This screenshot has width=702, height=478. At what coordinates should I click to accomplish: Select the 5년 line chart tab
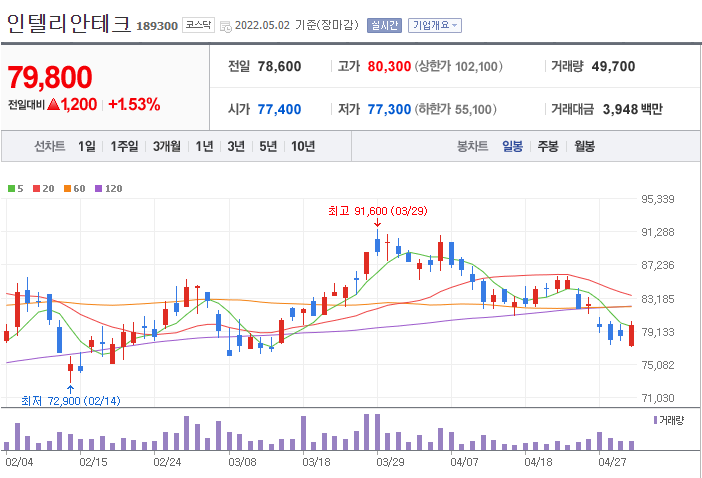click(x=268, y=146)
